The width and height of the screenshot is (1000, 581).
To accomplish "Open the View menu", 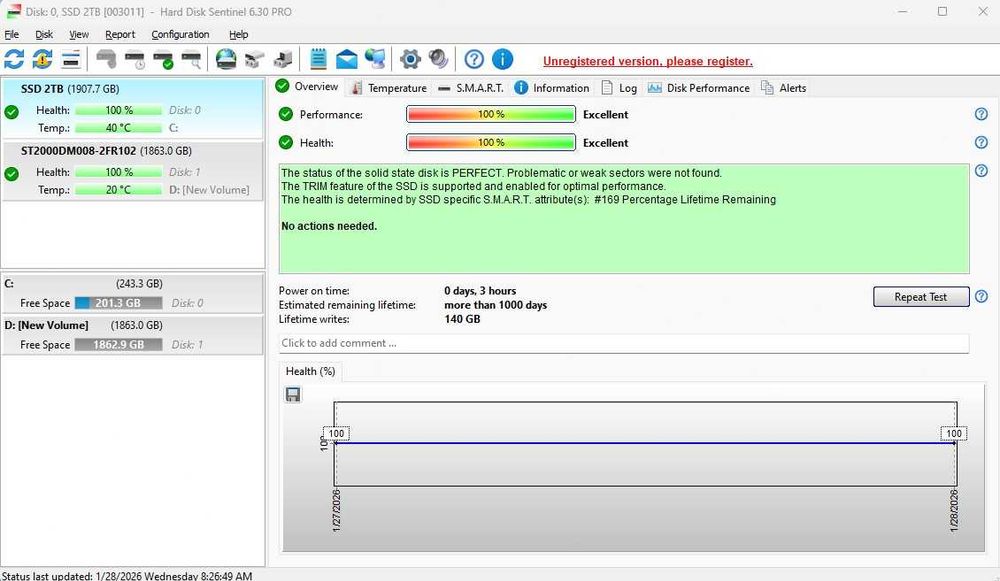I will click(x=79, y=34).
